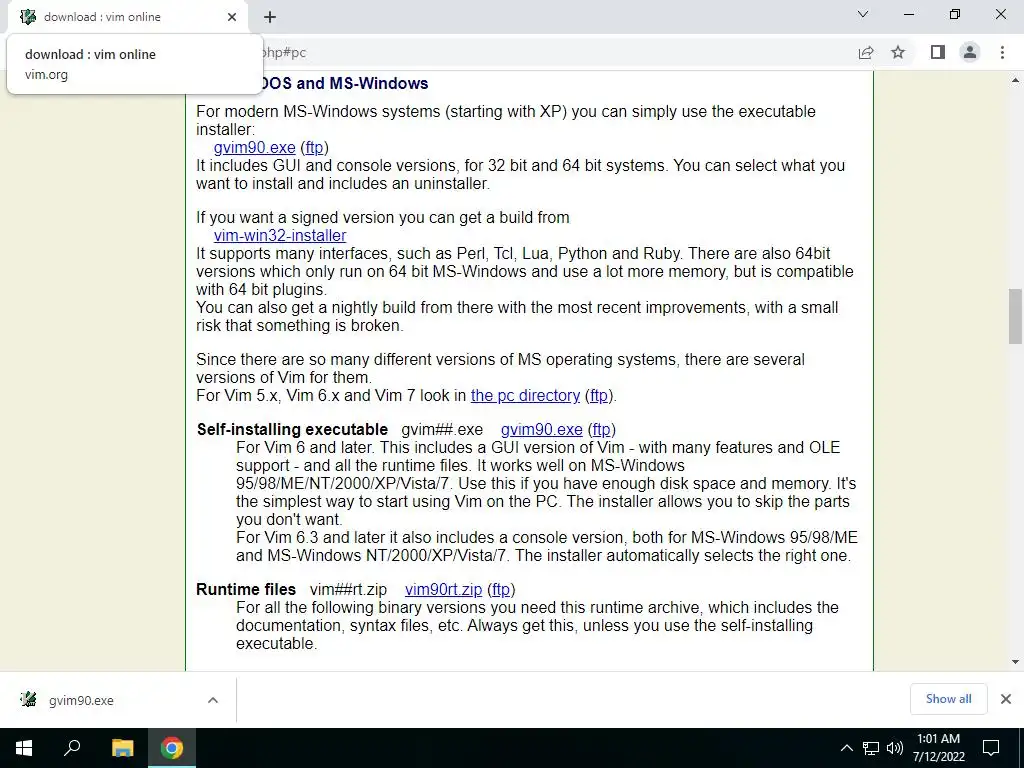Click the first gvim90.exe installer link
Viewport: 1024px width, 768px height.
(x=255, y=148)
